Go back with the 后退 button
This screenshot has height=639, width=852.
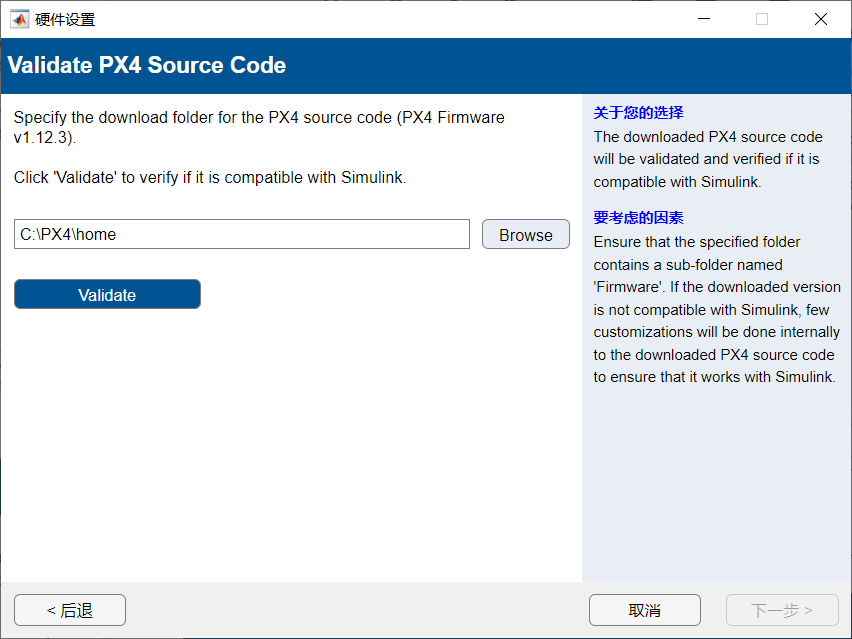[x=70, y=610]
